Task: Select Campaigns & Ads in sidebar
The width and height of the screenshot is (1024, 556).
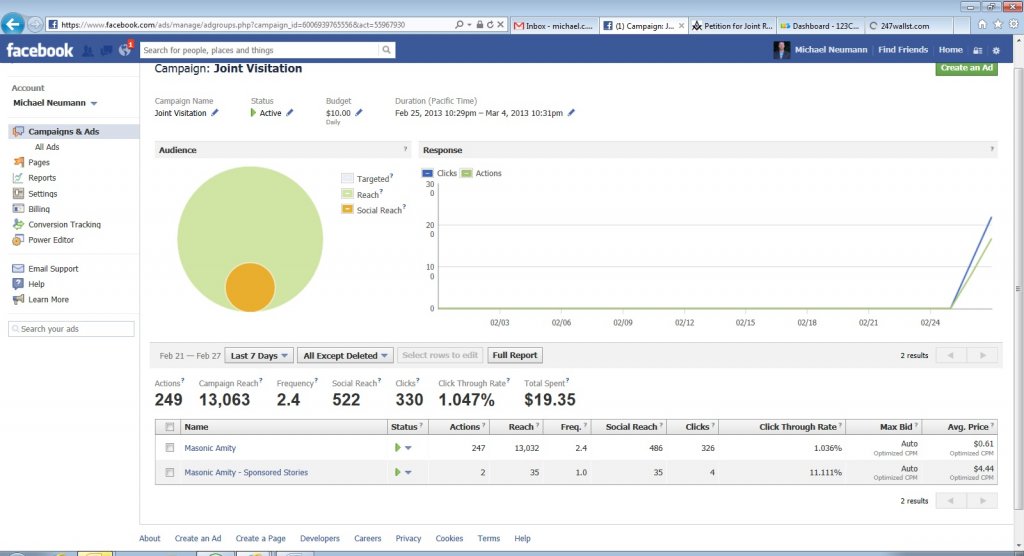Action: pos(74,131)
